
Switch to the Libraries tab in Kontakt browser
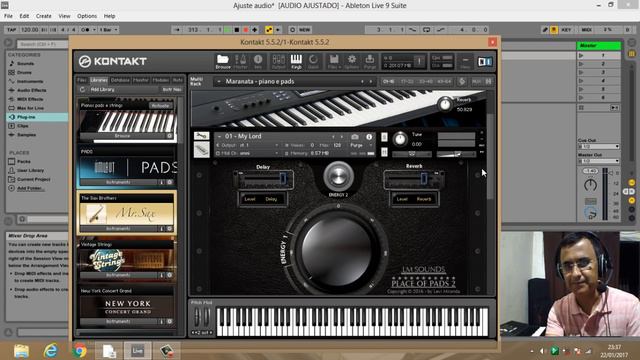point(99,80)
